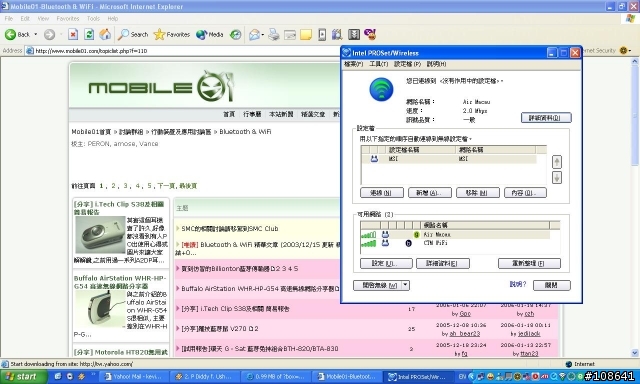Select the CTM WiFi network row

(x=455, y=243)
